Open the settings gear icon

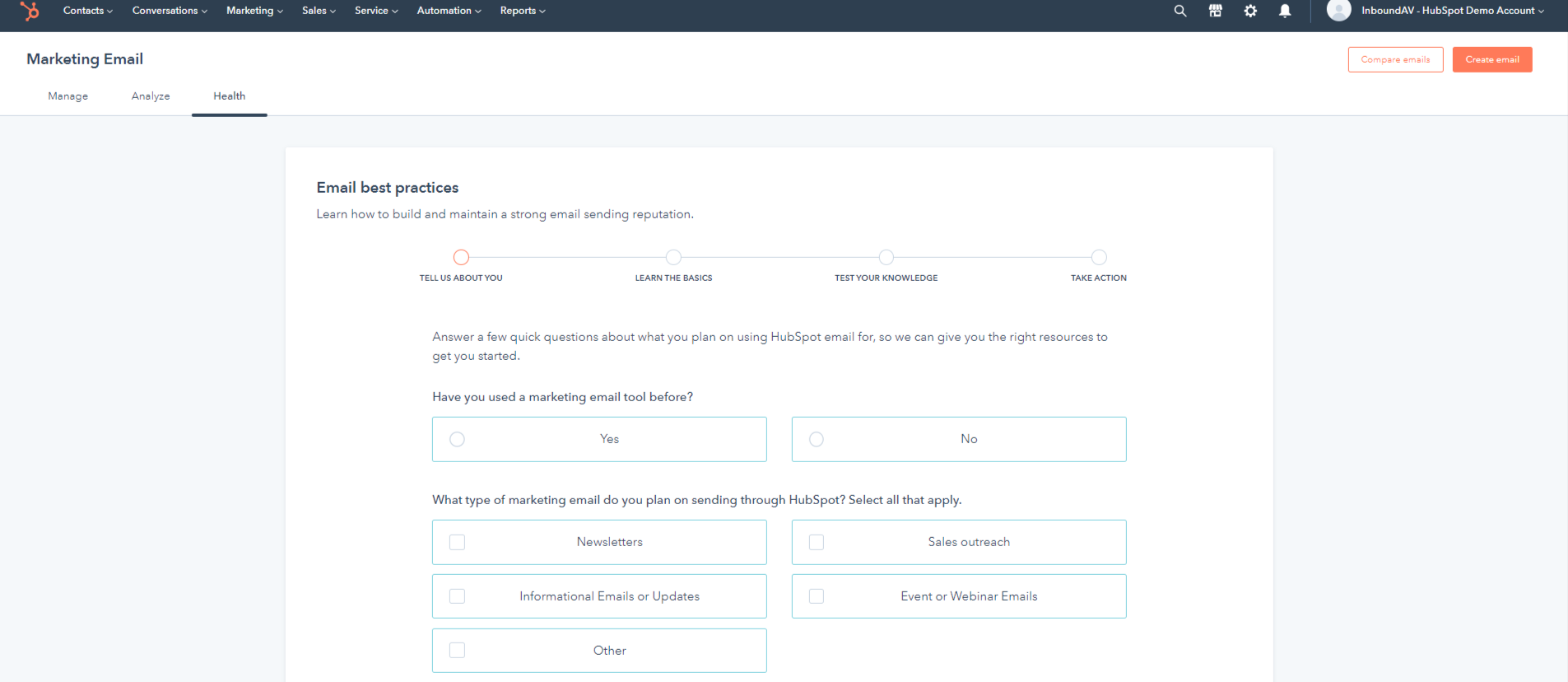(x=1250, y=11)
